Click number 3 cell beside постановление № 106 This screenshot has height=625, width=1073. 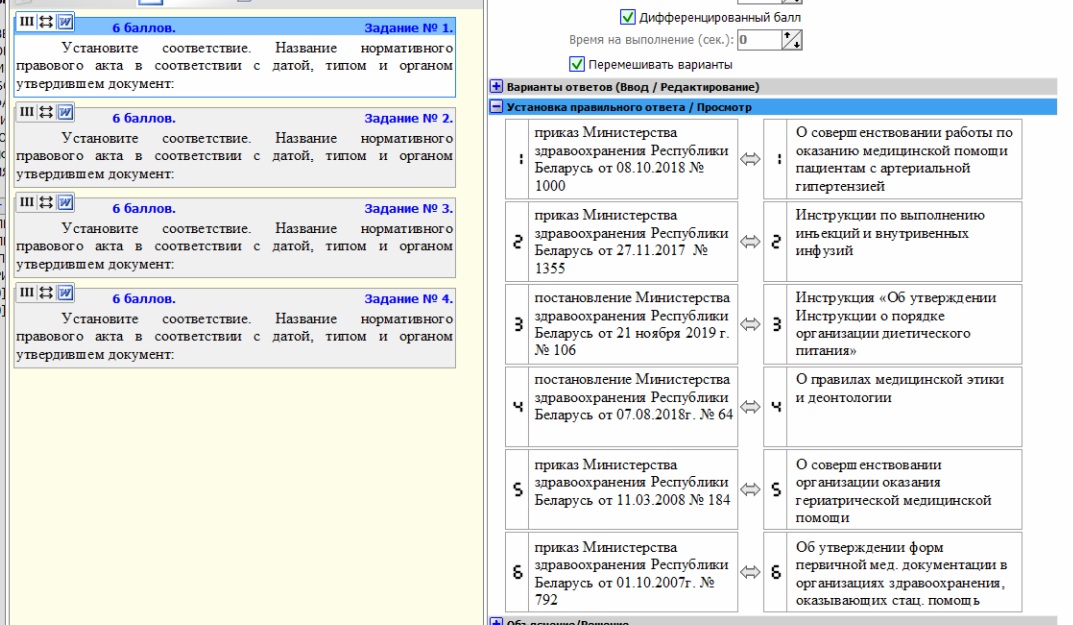point(517,324)
